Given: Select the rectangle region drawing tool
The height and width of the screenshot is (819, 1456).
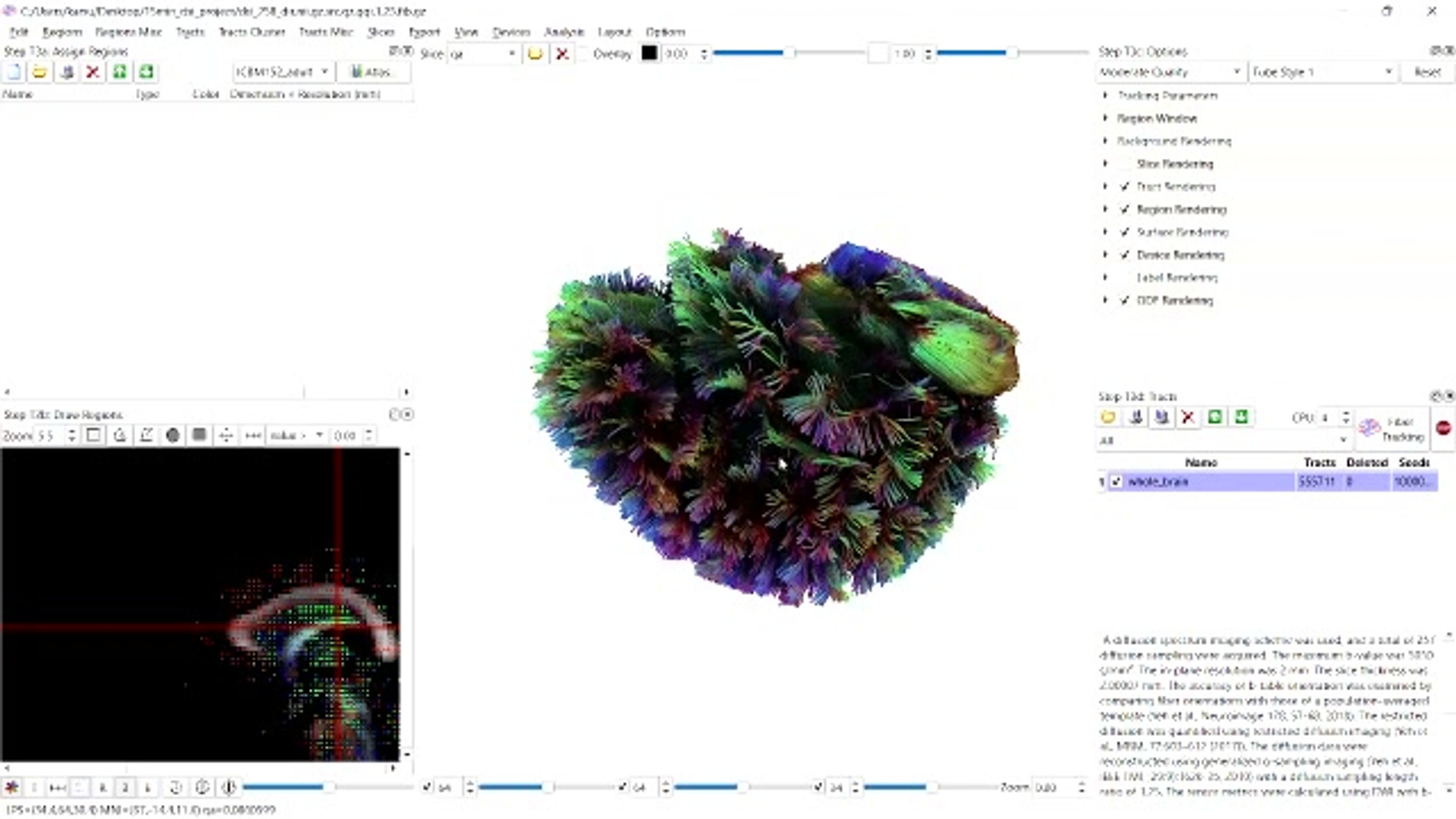Looking at the screenshot, I should tap(93, 435).
